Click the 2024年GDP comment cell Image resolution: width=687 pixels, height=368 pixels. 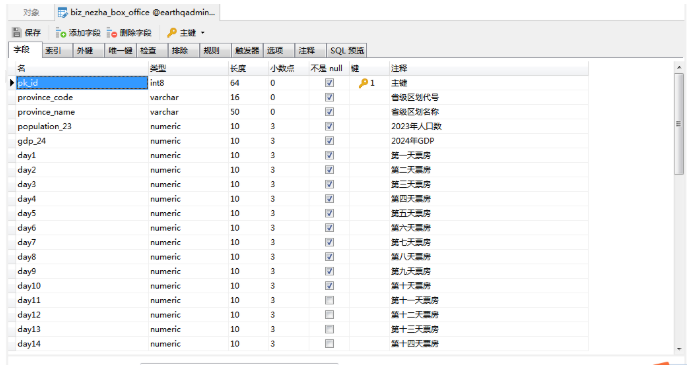coord(489,141)
